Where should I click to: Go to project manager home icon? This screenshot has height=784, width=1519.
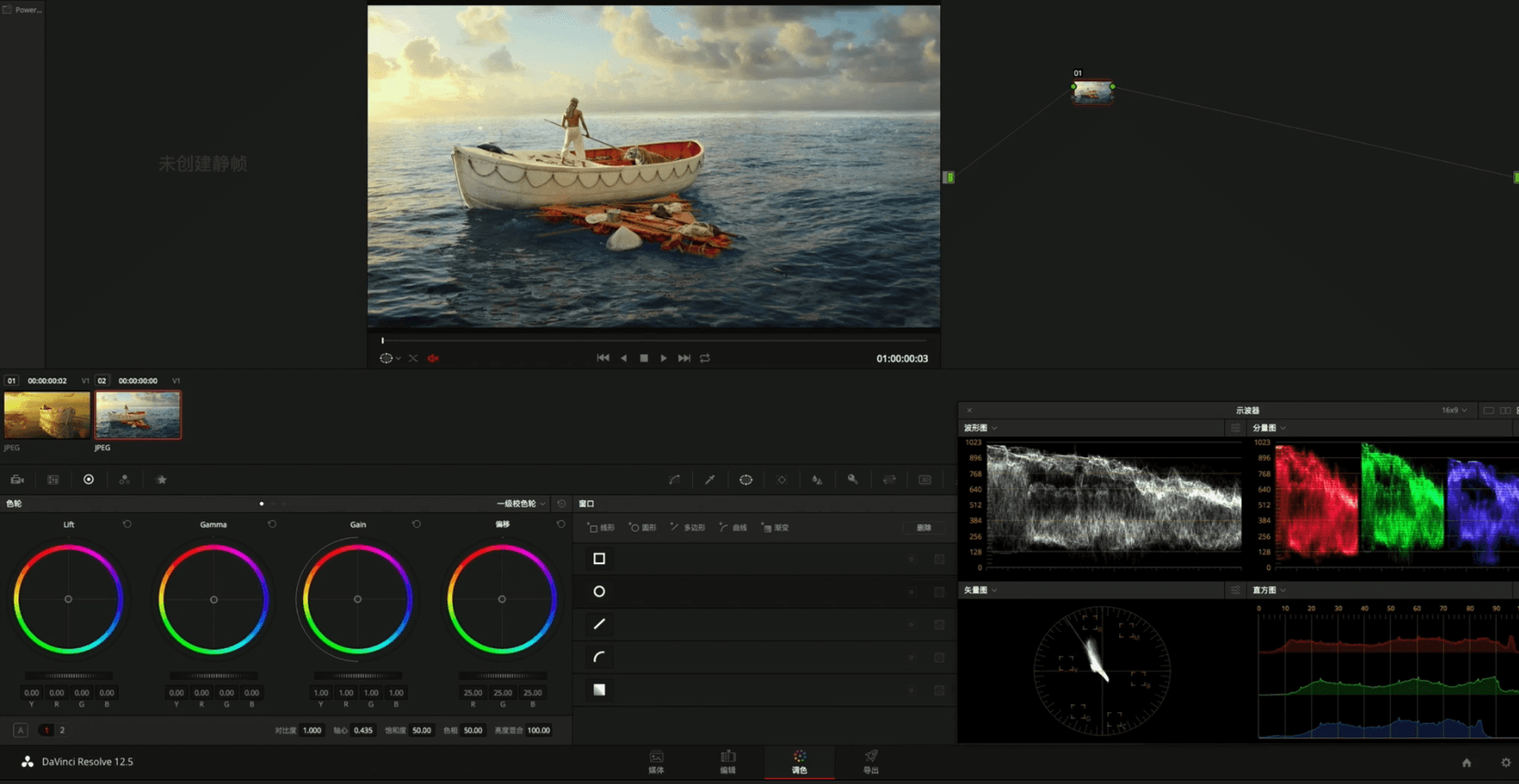tap(1466, 762)
